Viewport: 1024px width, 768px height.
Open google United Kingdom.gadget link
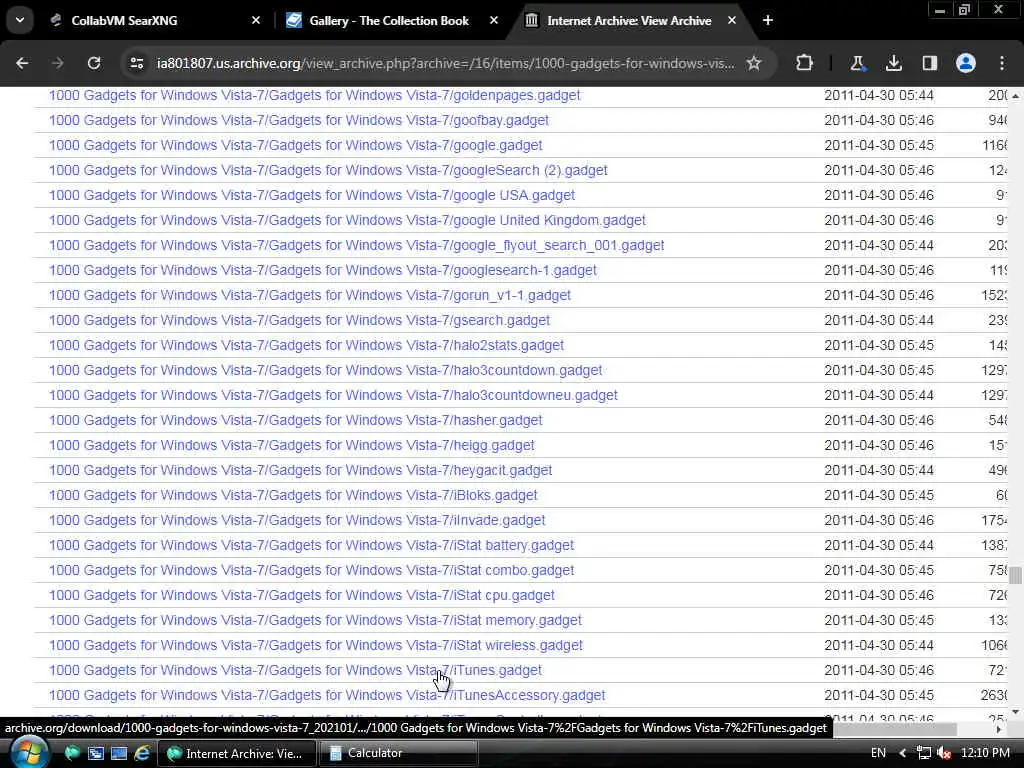[x=347, y=220]
